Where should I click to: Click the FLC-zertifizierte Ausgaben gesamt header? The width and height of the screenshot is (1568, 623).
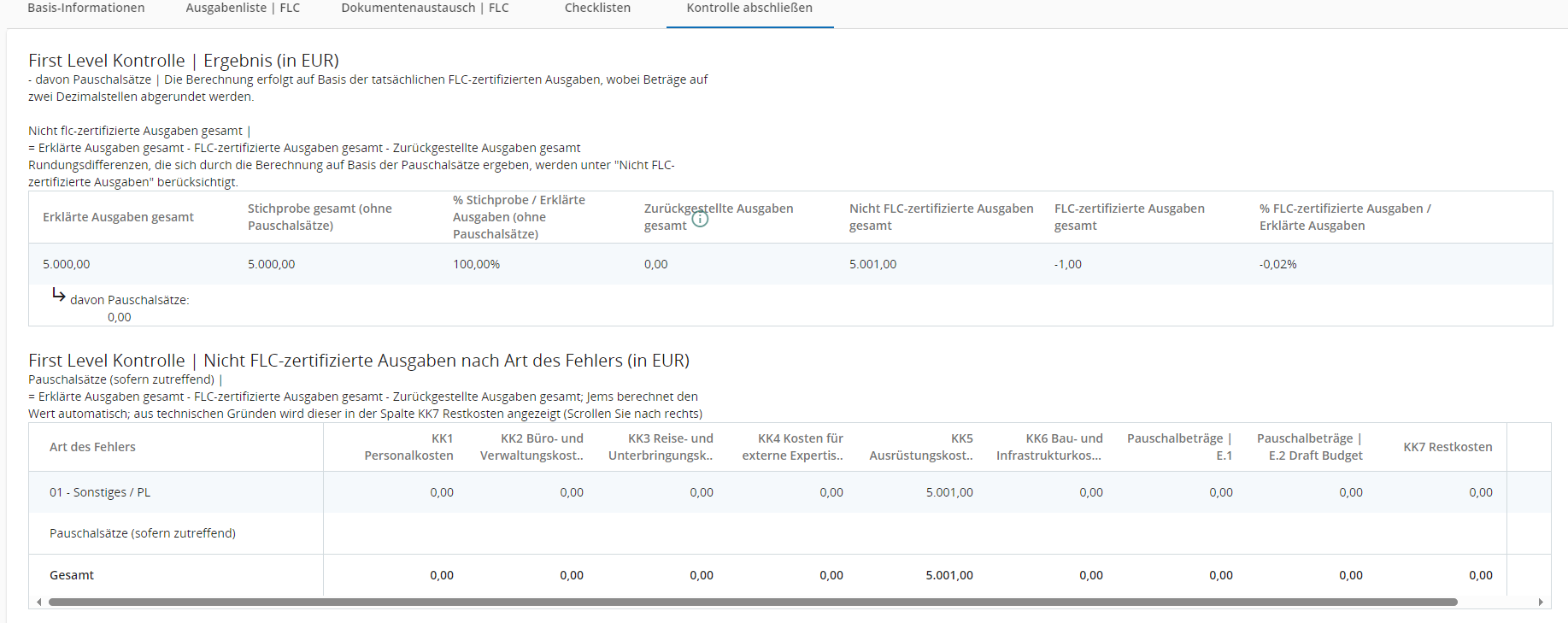tap(1129, 217)
